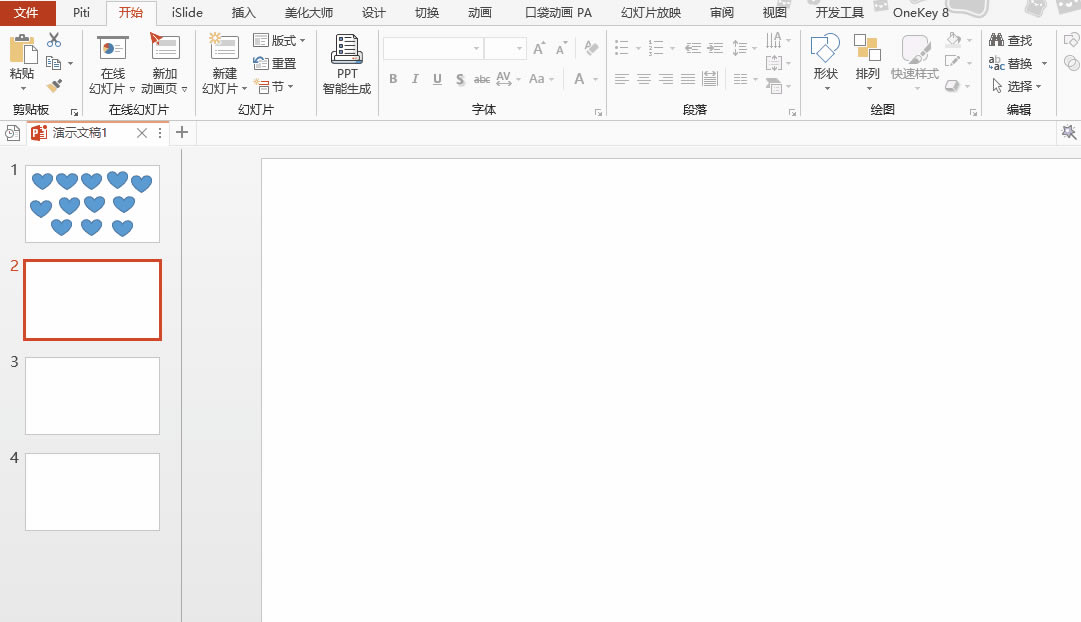
Task: Expand the 版式 layout dropdown
Action: 280,41
